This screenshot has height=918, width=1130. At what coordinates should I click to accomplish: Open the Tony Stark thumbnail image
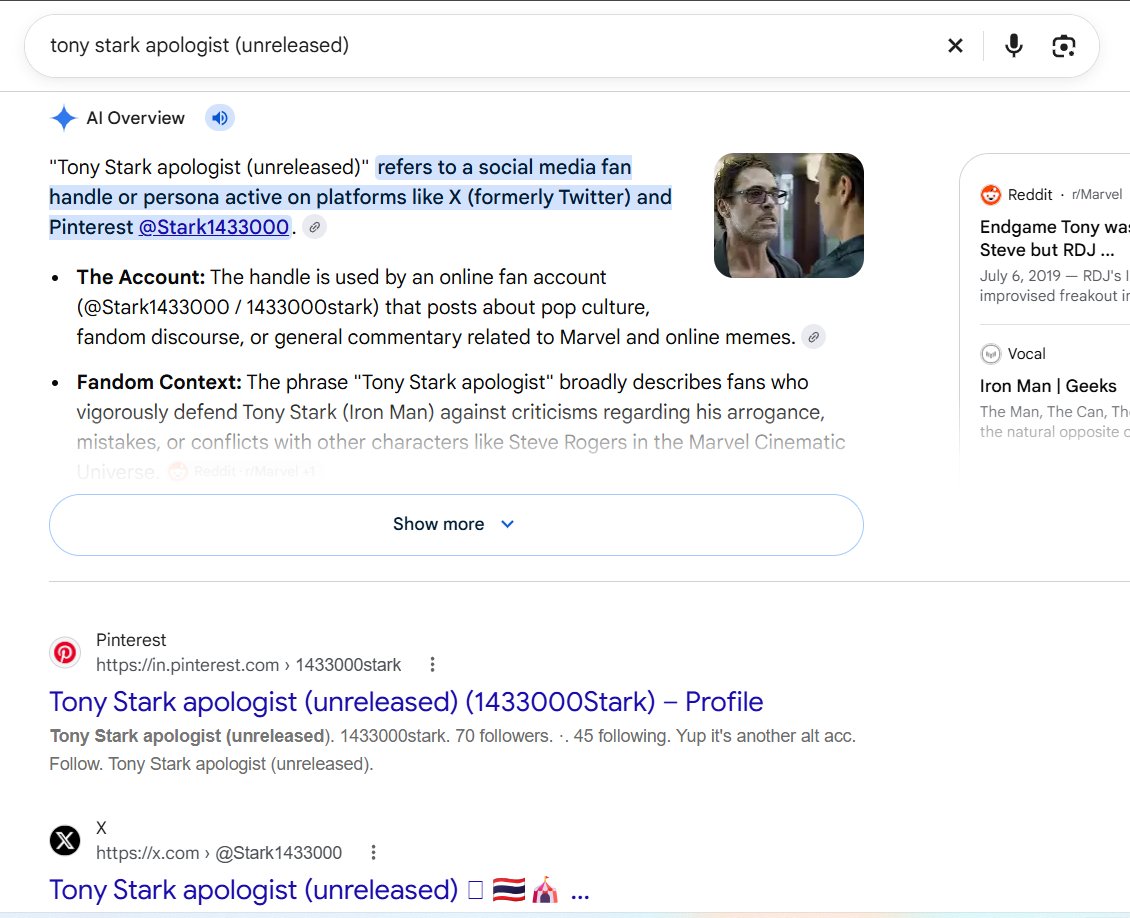tap(788, 215)
